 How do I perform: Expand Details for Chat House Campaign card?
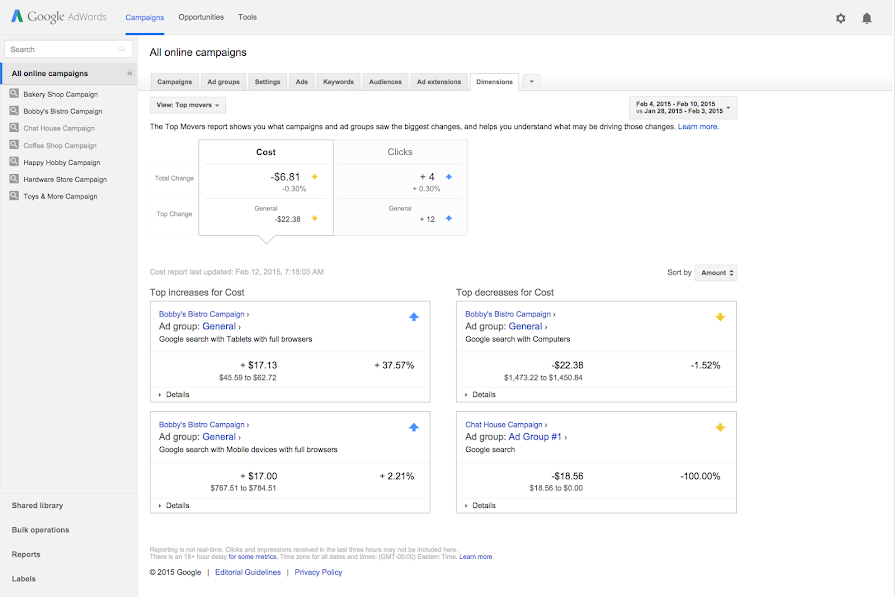tap(481, 505)
